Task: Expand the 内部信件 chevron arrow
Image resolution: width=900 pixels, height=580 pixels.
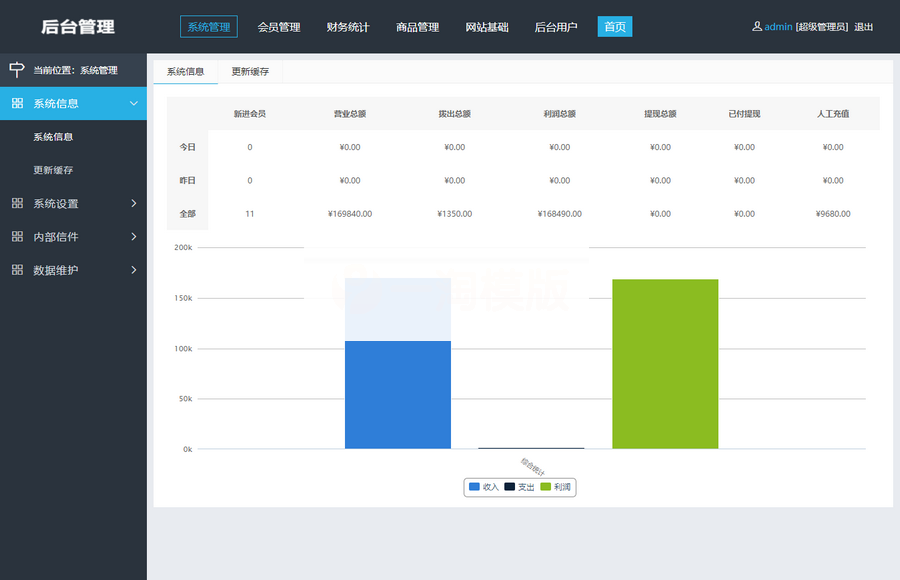Action: 134,237
